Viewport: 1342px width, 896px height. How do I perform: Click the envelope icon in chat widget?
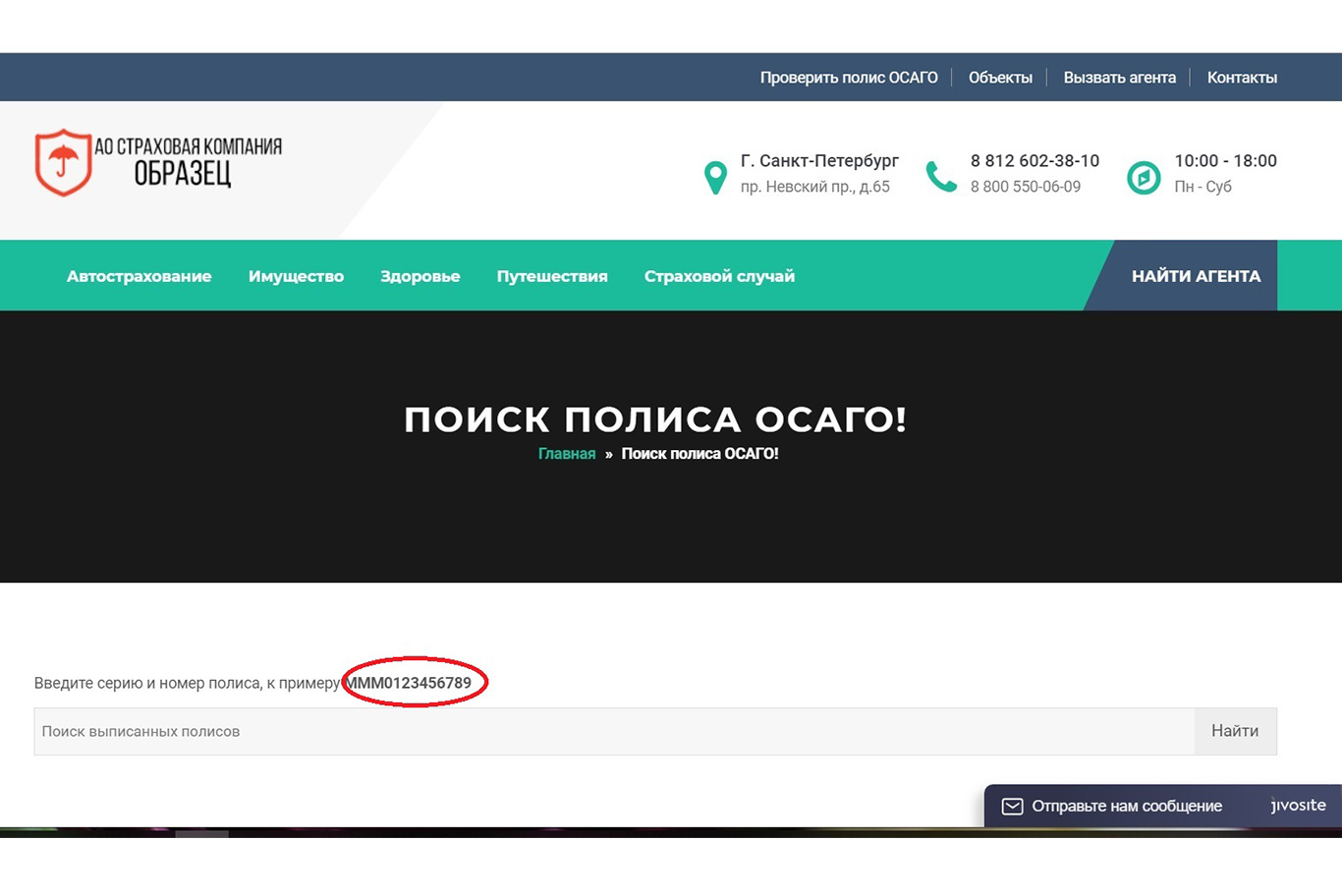pyautogui.click(x=1012, y=807)
